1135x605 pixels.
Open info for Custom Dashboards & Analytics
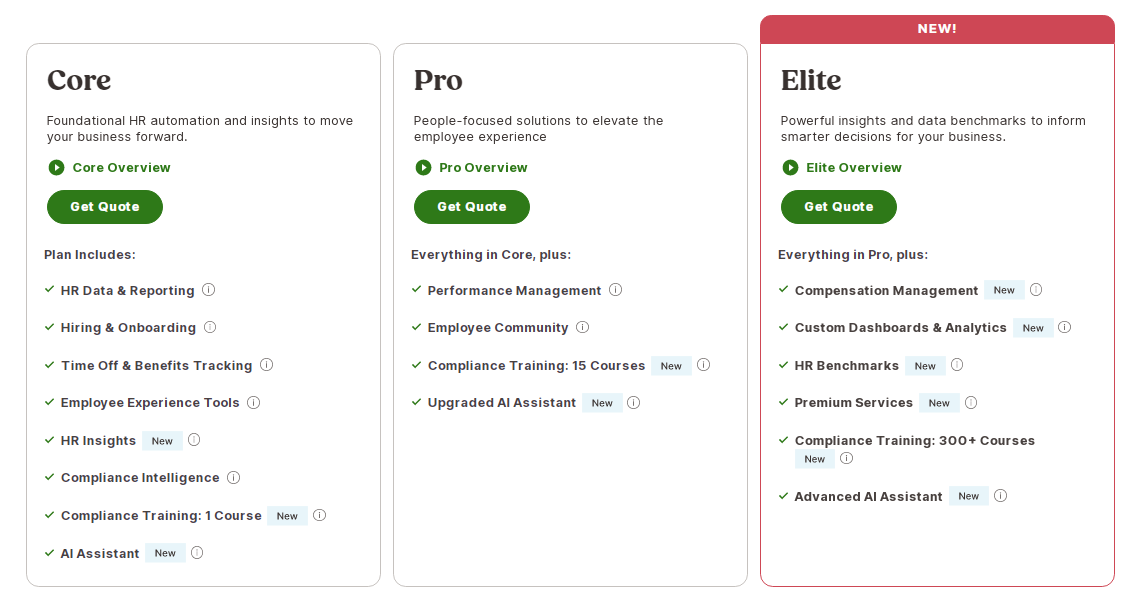pyautogui.click(x=1064, y=327)
